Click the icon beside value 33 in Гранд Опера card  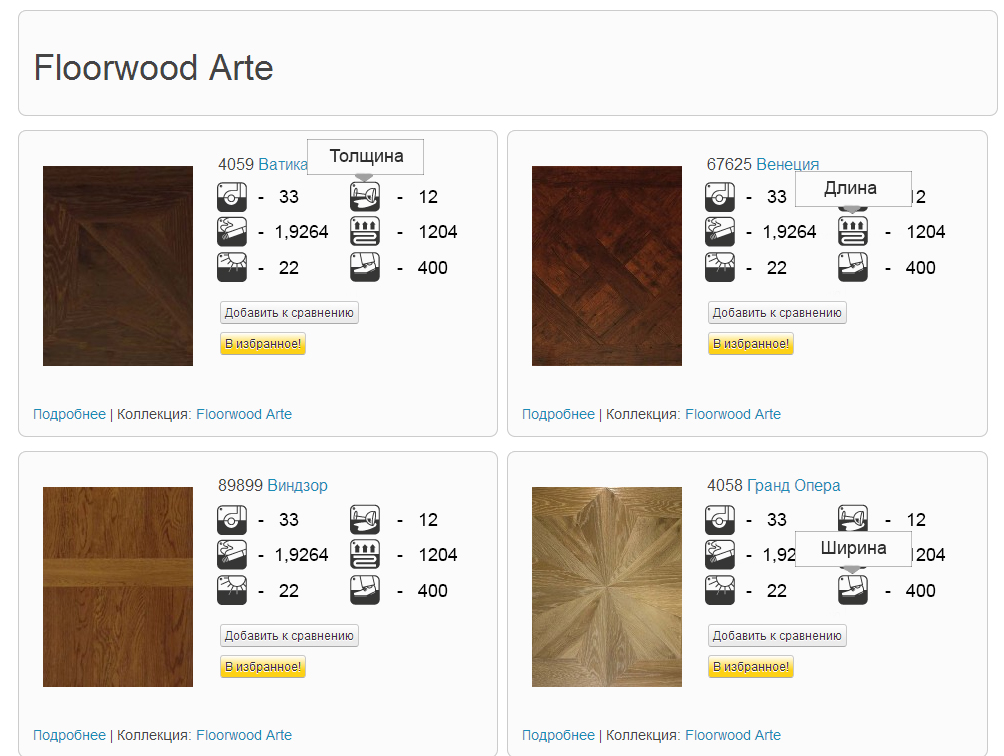(x=720, y=520)
